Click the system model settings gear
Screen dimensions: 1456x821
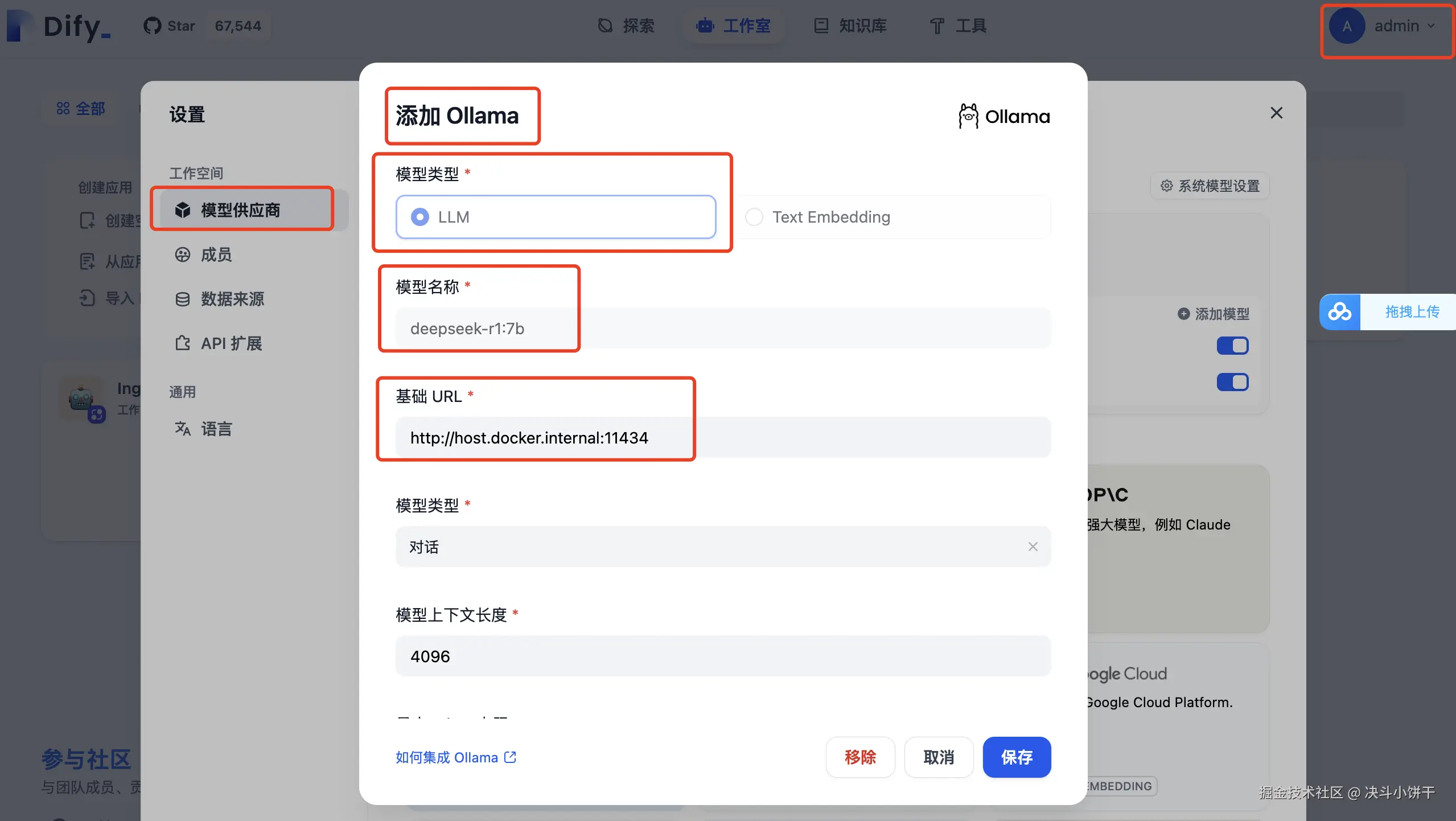tap(1166, 186)
